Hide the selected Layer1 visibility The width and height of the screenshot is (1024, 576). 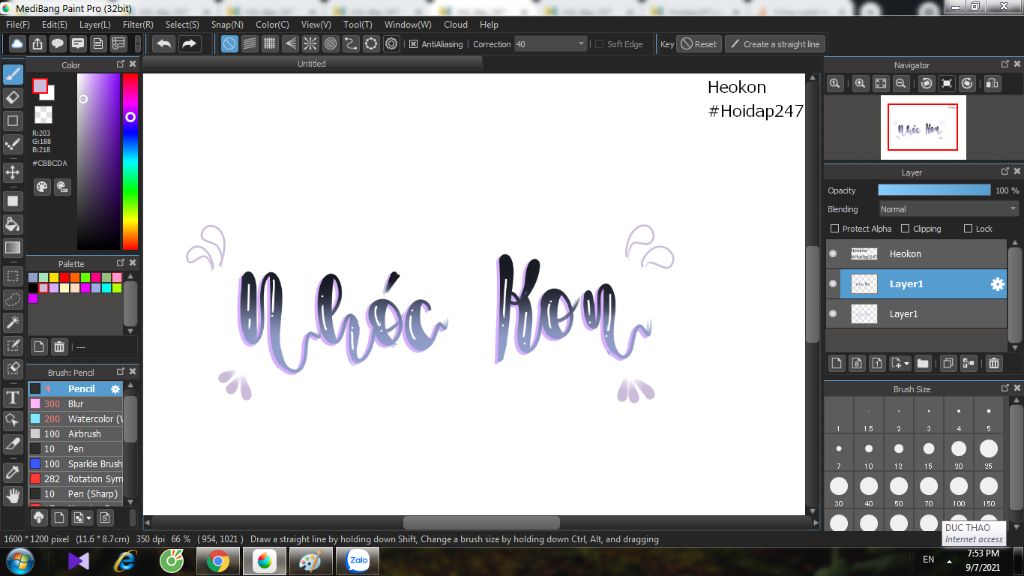pyautogui.click(x=833, y=283)
